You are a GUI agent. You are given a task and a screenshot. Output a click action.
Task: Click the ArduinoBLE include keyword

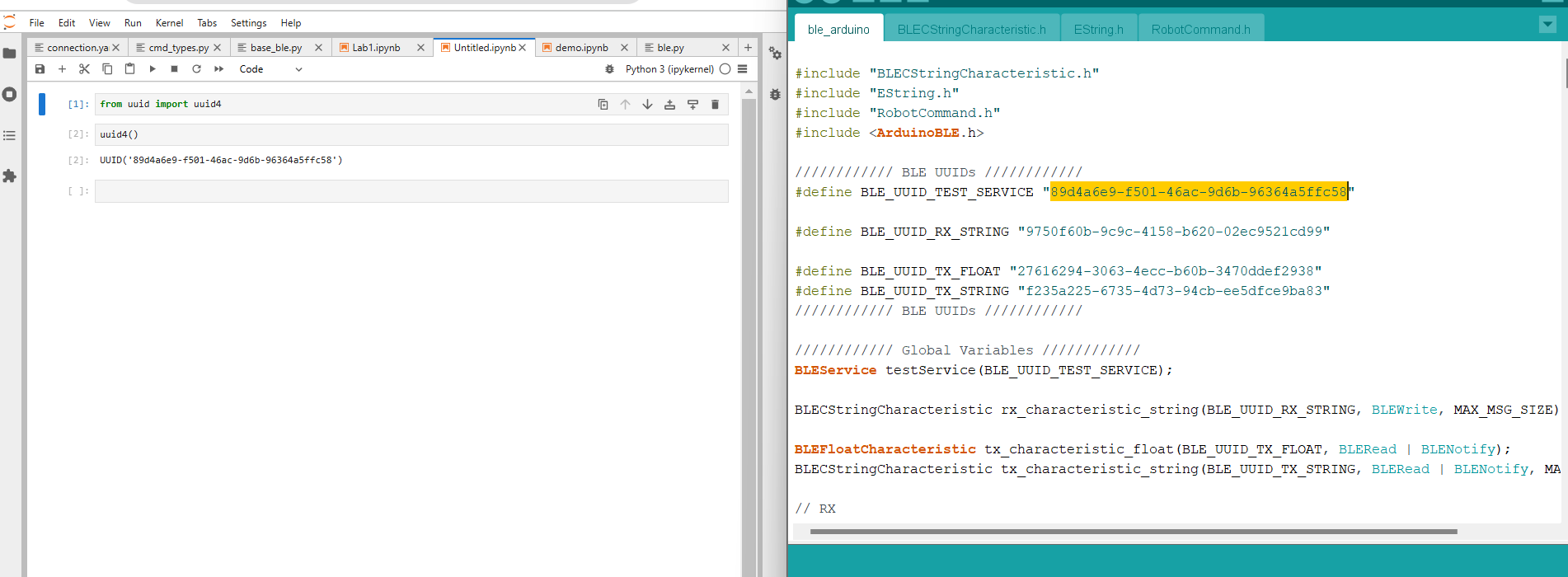tap(918, 133)
